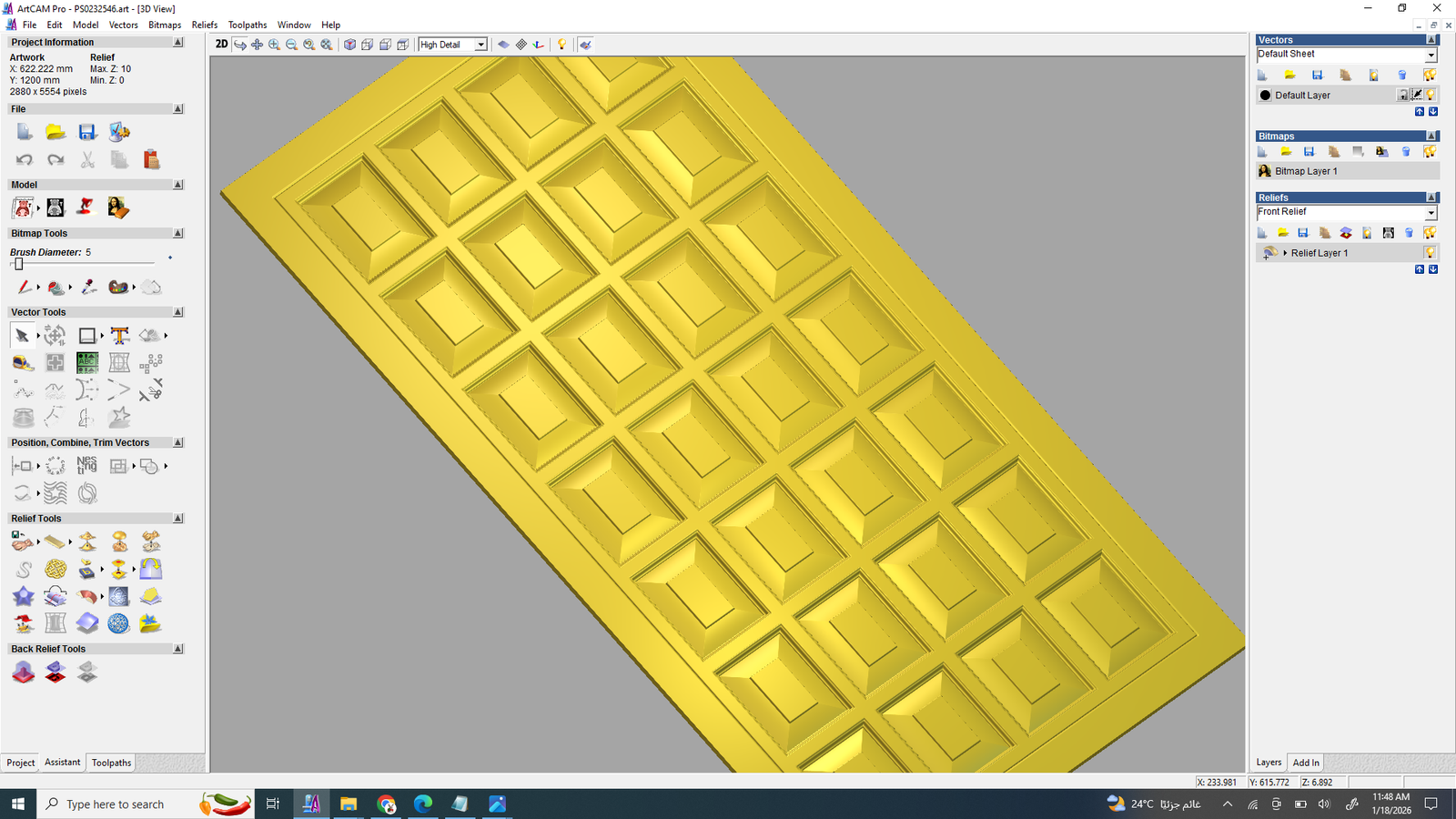The height and width of the screenshot is (819, 1456).
Task: Open the Toolpaths menu
Action: tap(247, 25)
